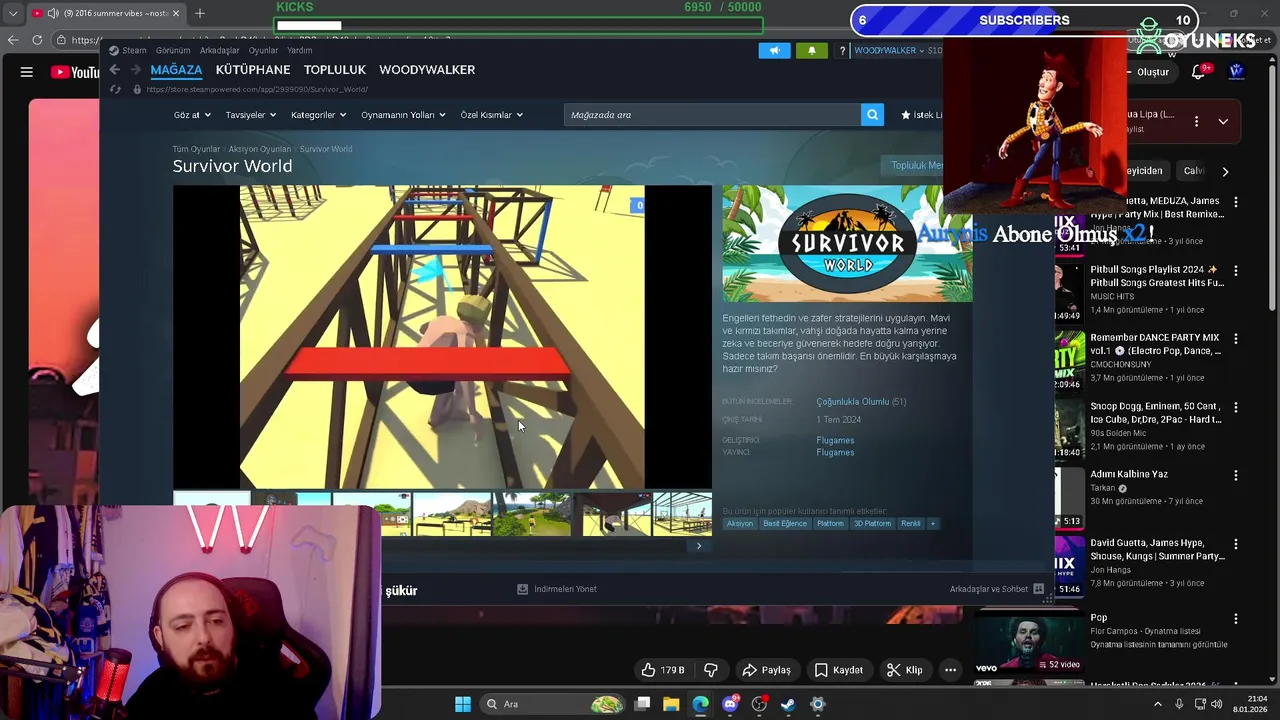The height and width of the screenshot is (720, 1280).
Task: Open YouTube notifications bell
Action: click(1198, 72)
